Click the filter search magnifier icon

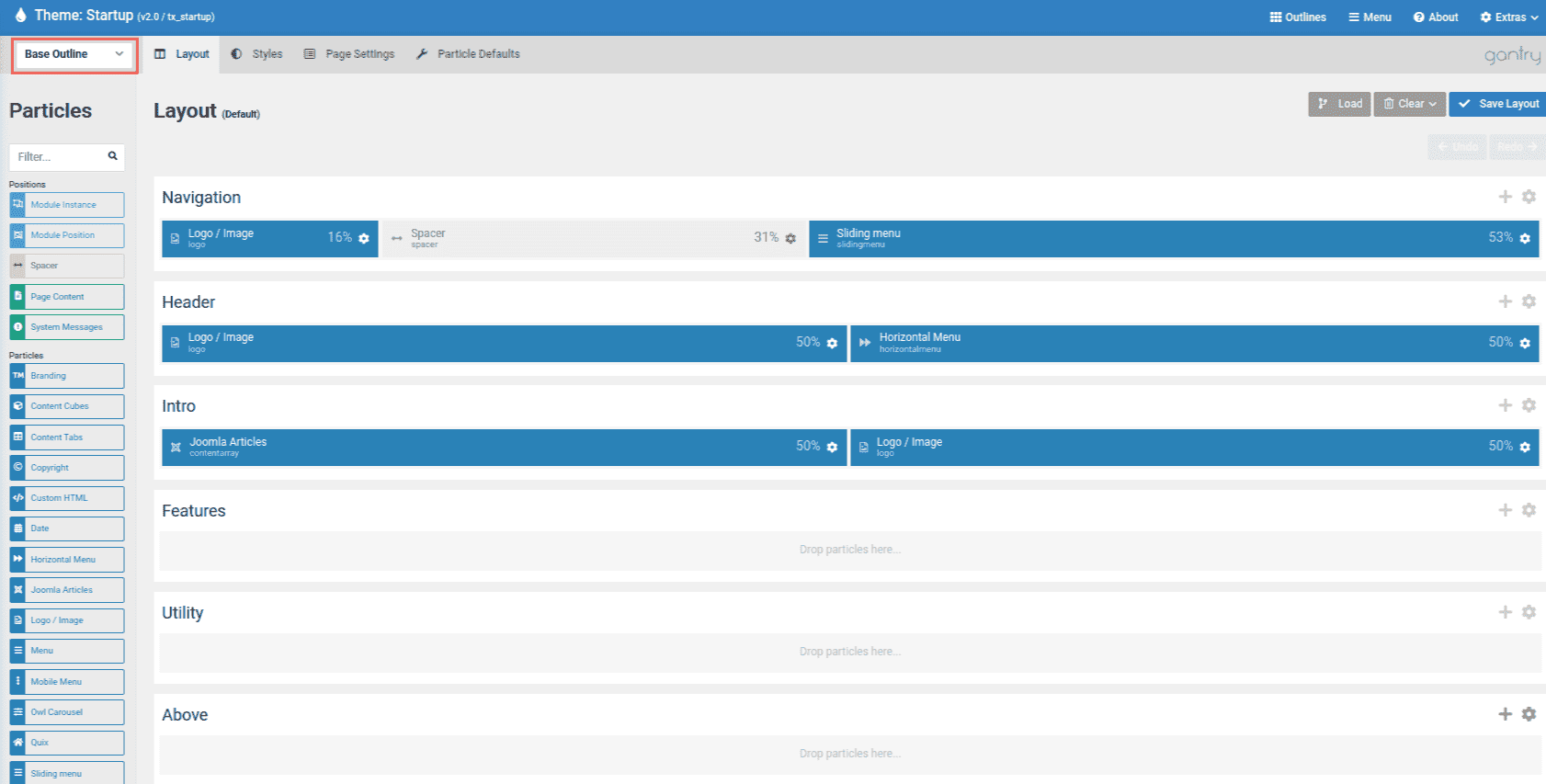112,156
